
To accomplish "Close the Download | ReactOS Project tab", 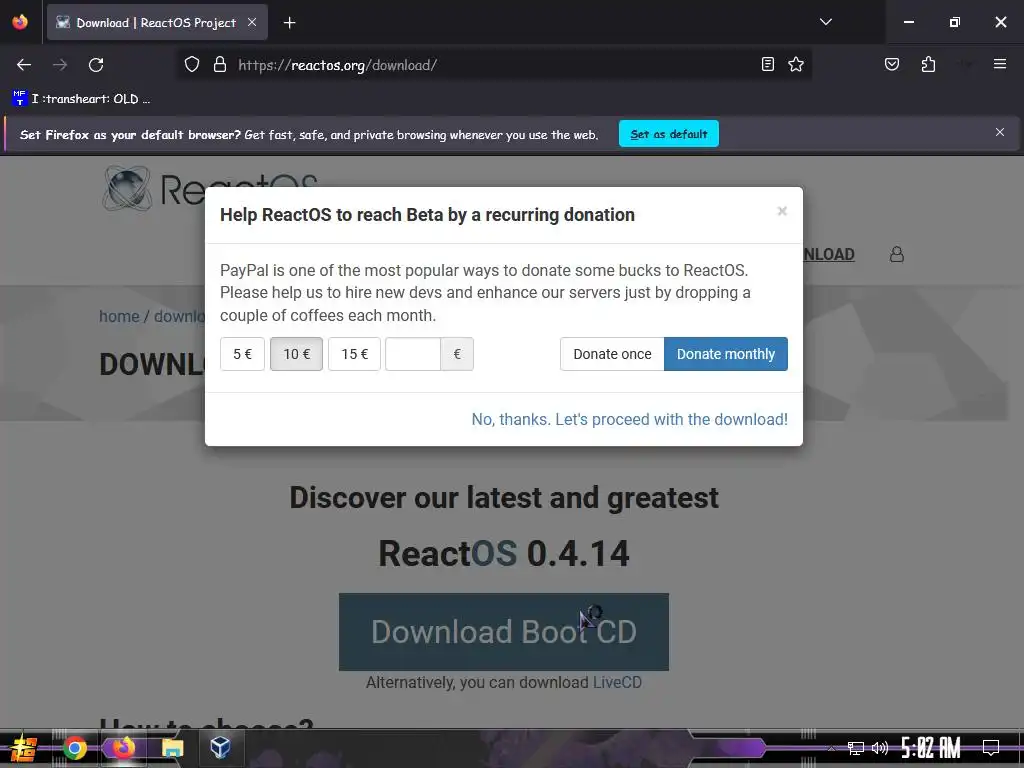I will tap(252, 22).
